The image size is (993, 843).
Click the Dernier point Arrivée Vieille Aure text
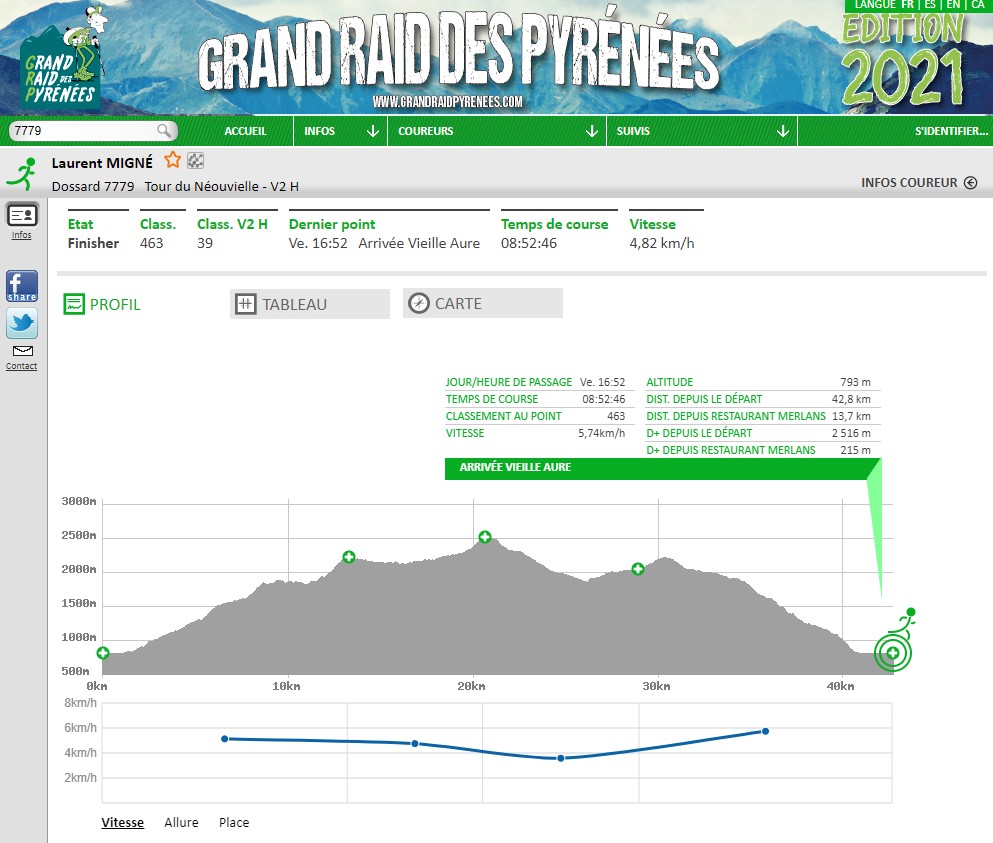click(419, 243)
